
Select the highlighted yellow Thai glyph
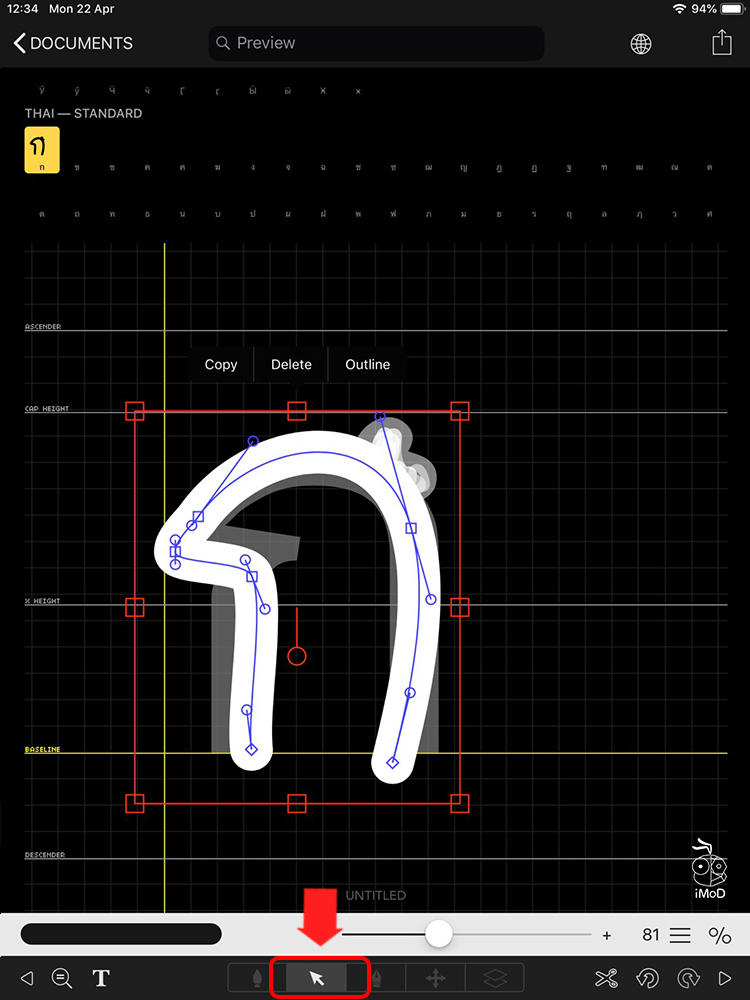coord(42,150)
